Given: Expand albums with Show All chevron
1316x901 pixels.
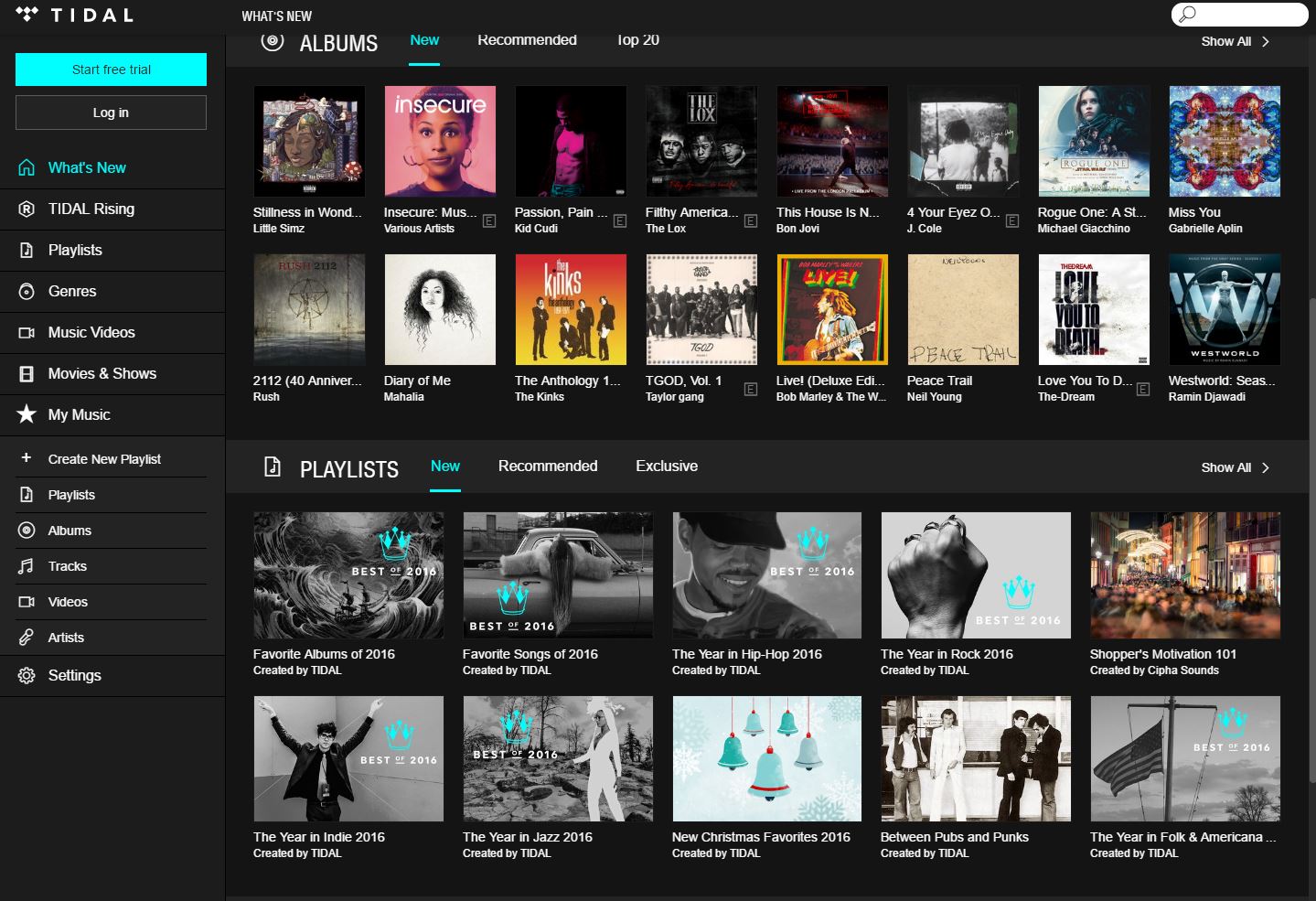Looking at the screenshot, I should tap(1266, 42).
